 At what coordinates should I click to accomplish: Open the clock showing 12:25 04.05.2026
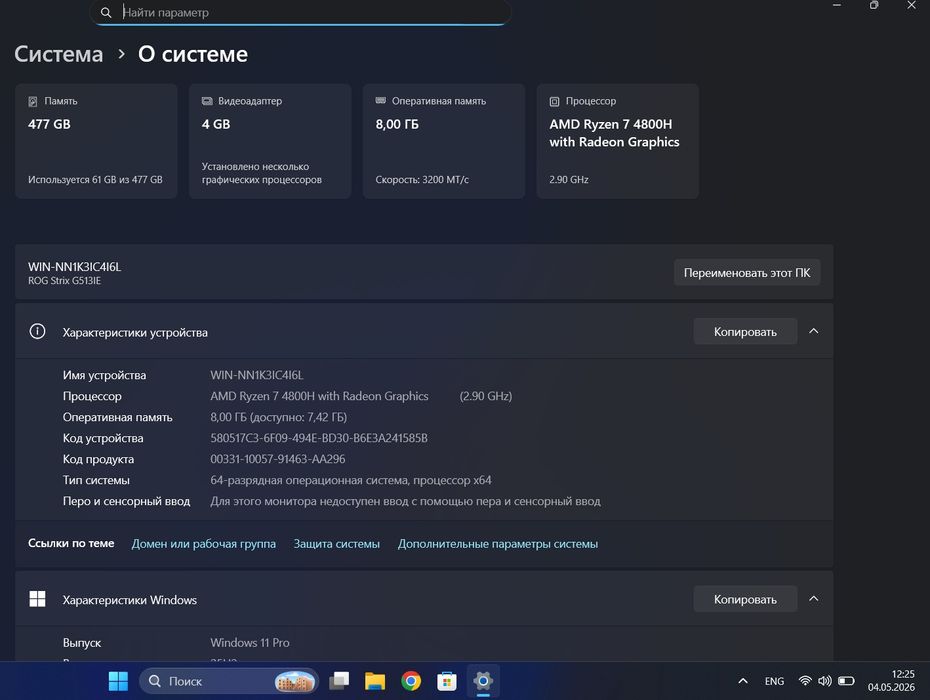click(891, 680)
